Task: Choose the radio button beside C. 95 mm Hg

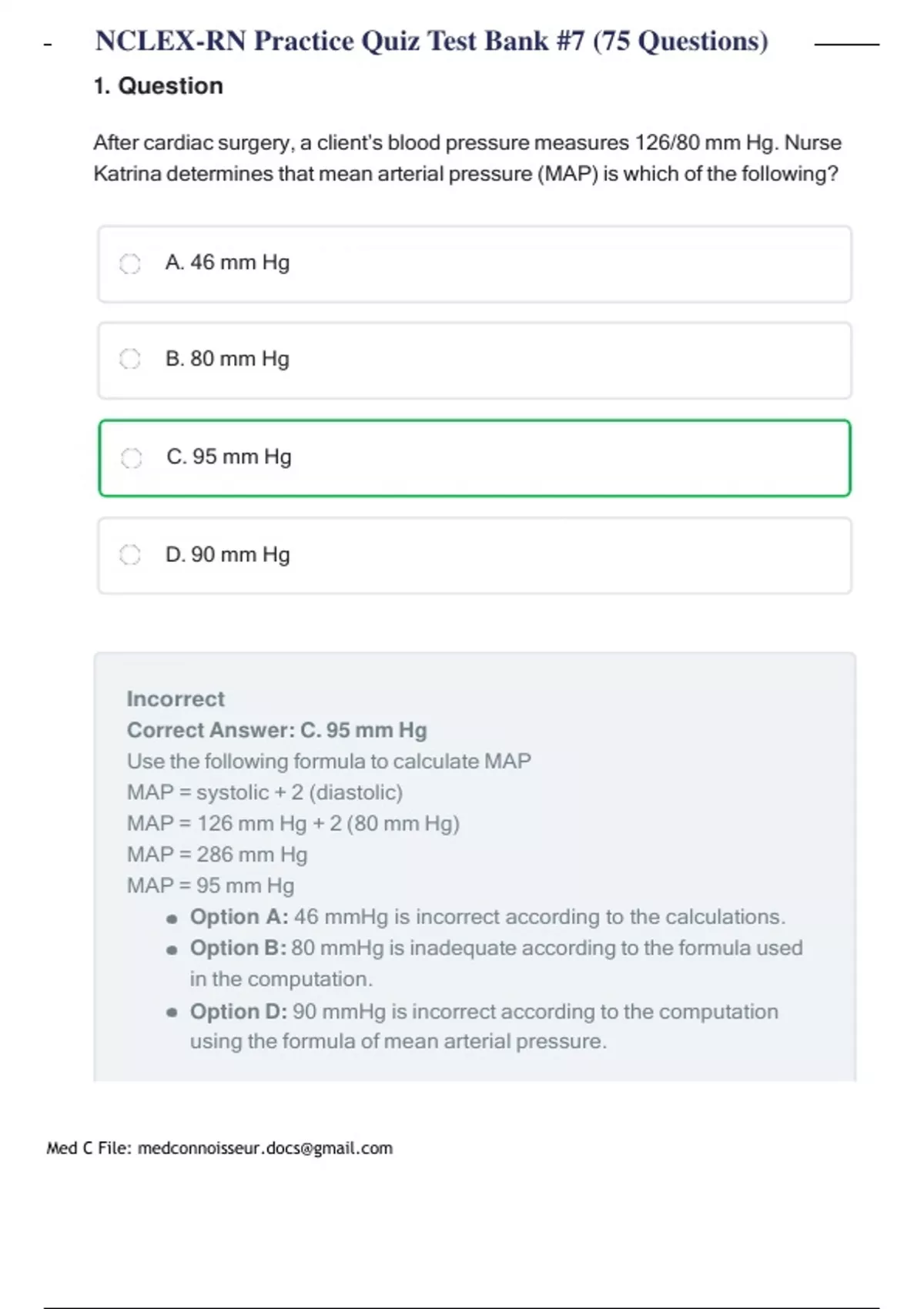Action: pos(132,458)
